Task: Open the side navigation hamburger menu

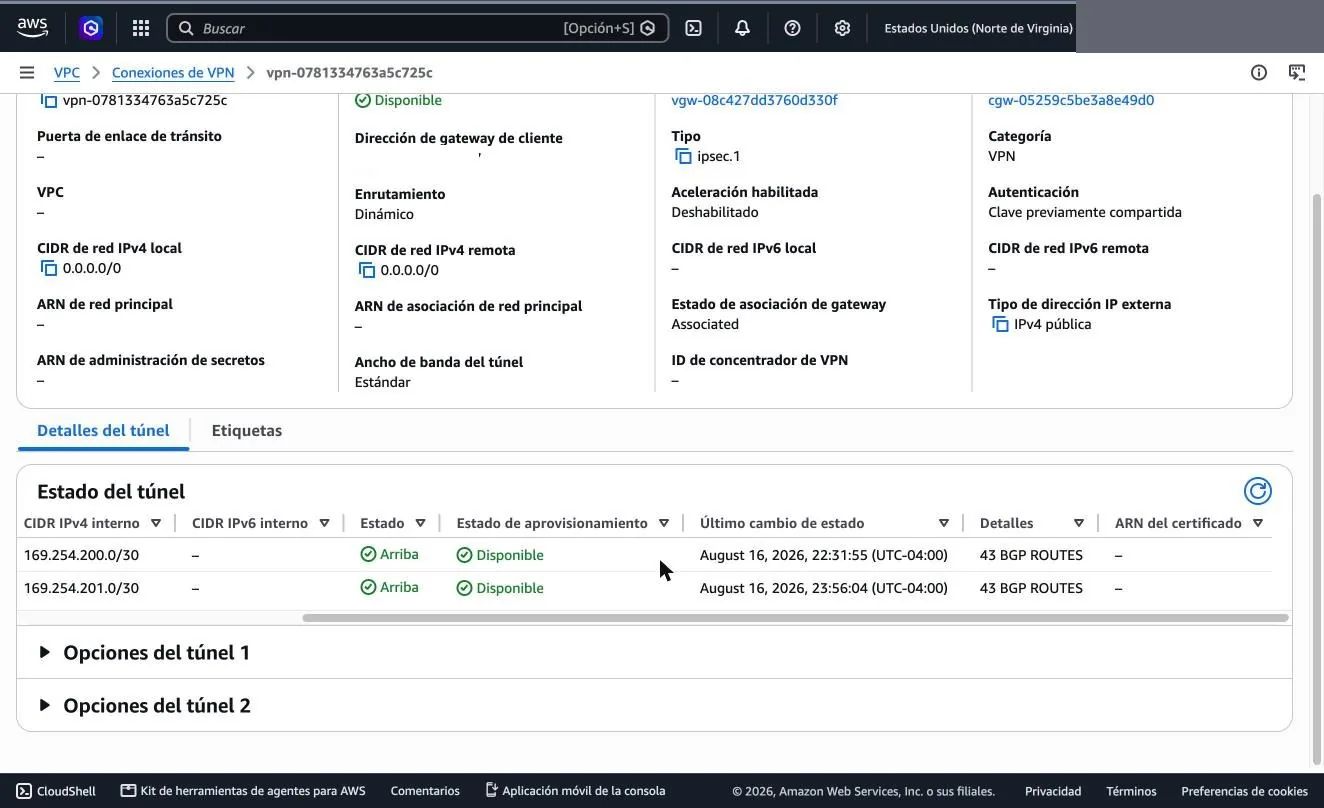Action: point(27,72)
